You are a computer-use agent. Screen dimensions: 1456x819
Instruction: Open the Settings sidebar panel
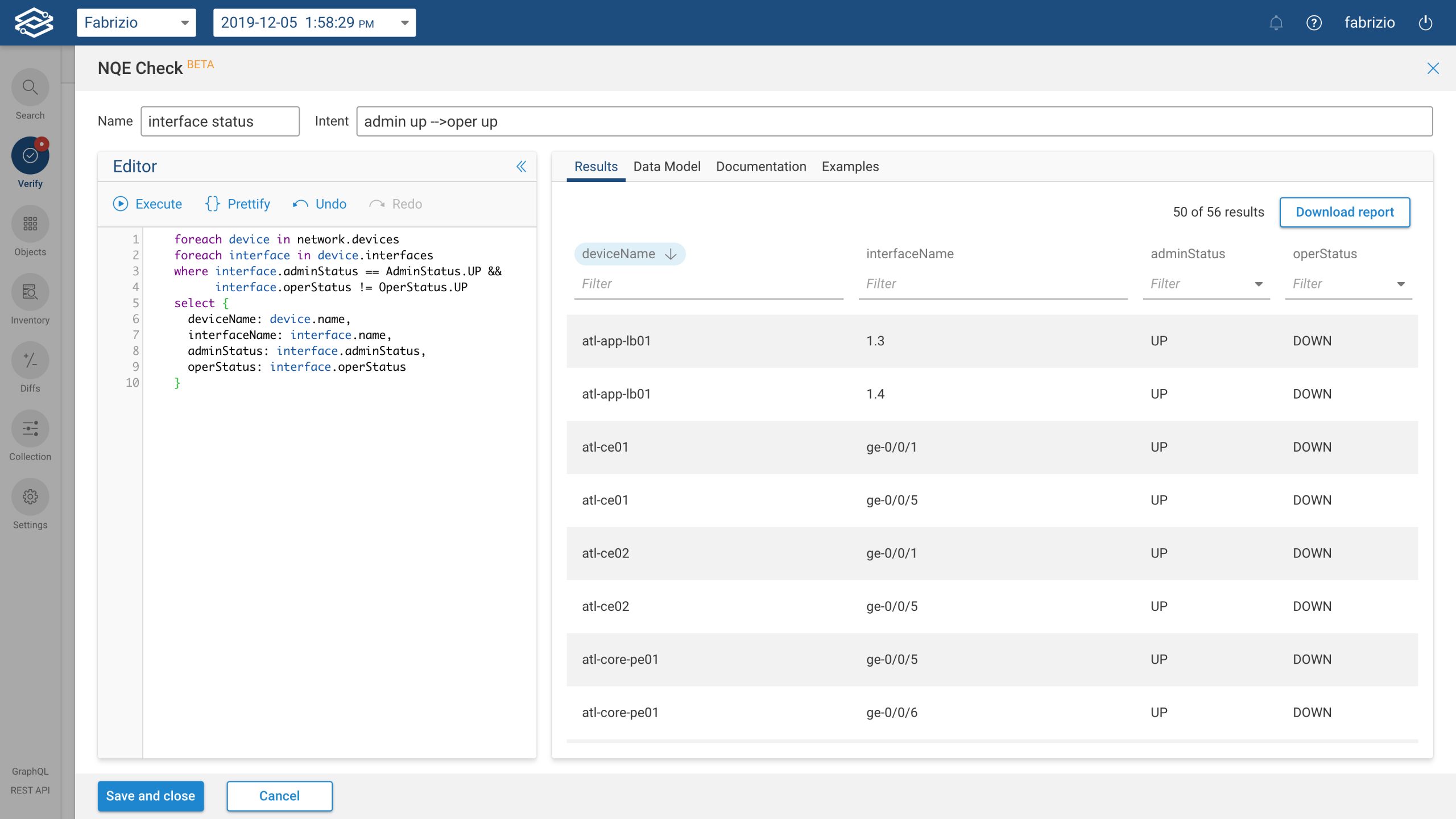pos(30,497)
